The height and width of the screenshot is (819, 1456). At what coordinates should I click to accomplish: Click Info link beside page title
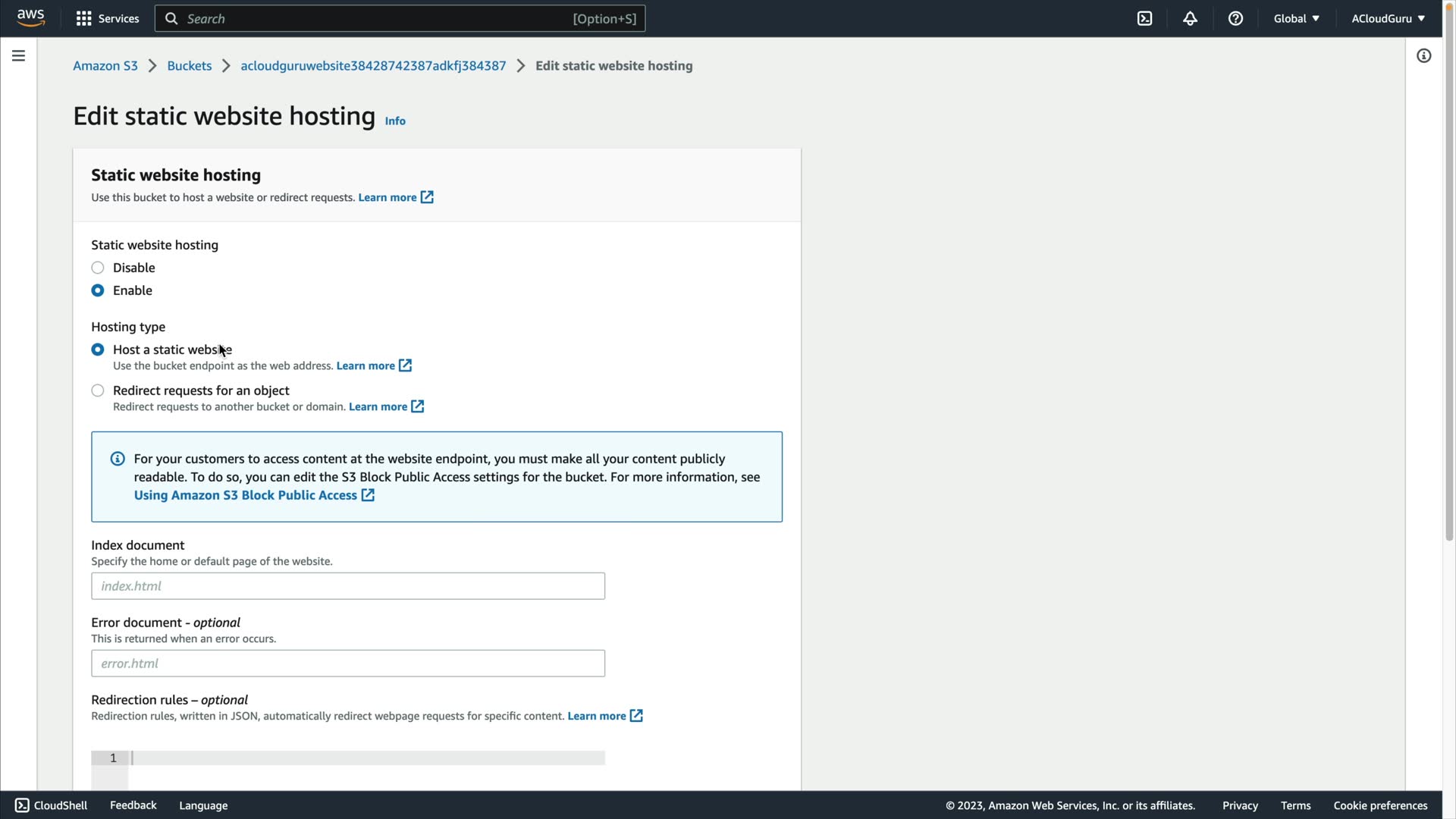pyautogui.click(x=395, y=121)
